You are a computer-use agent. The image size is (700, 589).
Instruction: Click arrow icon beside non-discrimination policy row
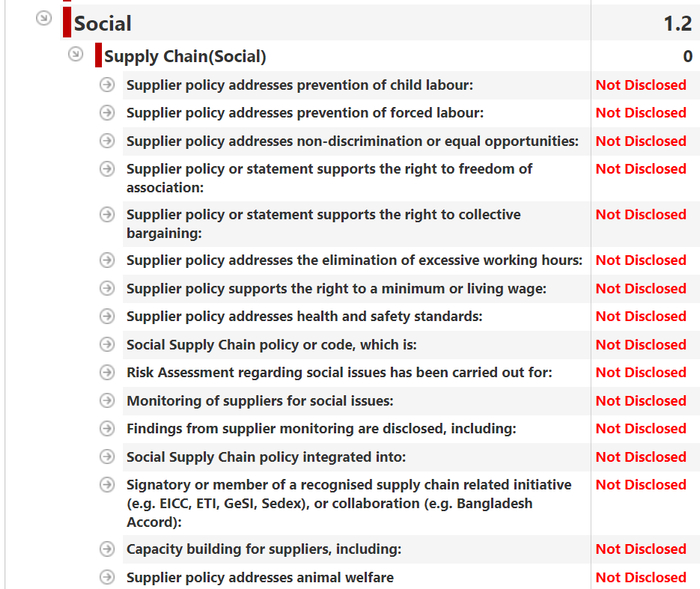click(107, 141)
